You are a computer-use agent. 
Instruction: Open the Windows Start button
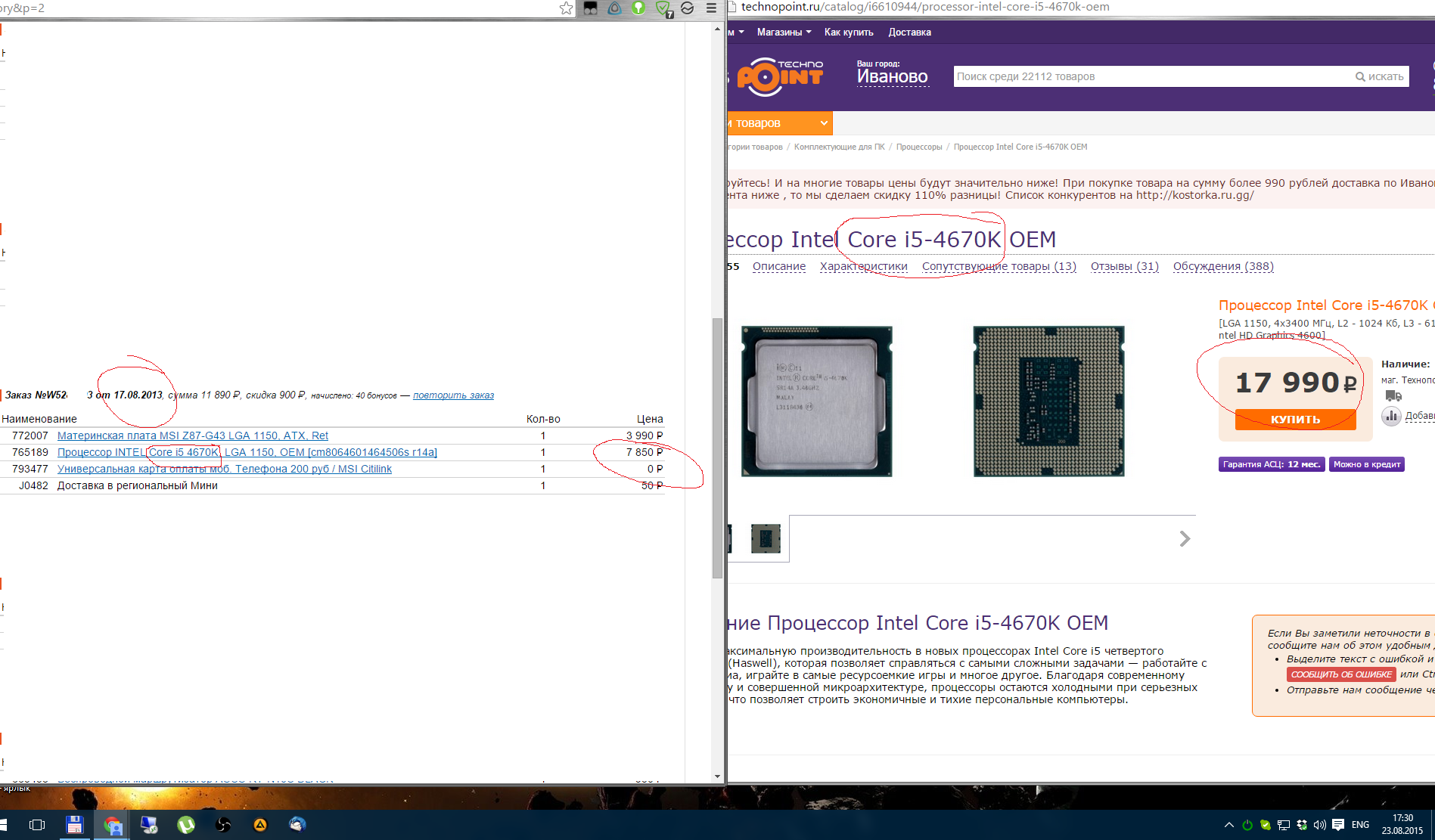click(x=4, y=825)
